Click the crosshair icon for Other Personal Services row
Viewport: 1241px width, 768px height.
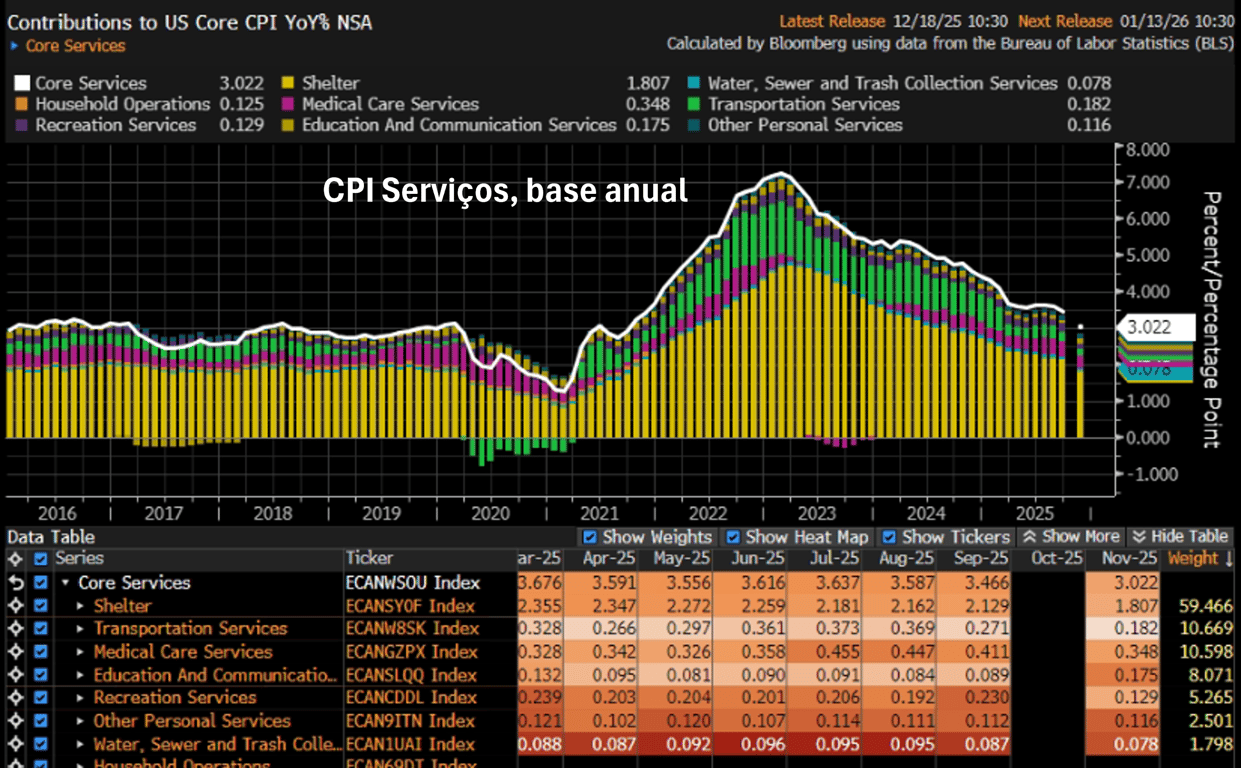click(15, 721)
